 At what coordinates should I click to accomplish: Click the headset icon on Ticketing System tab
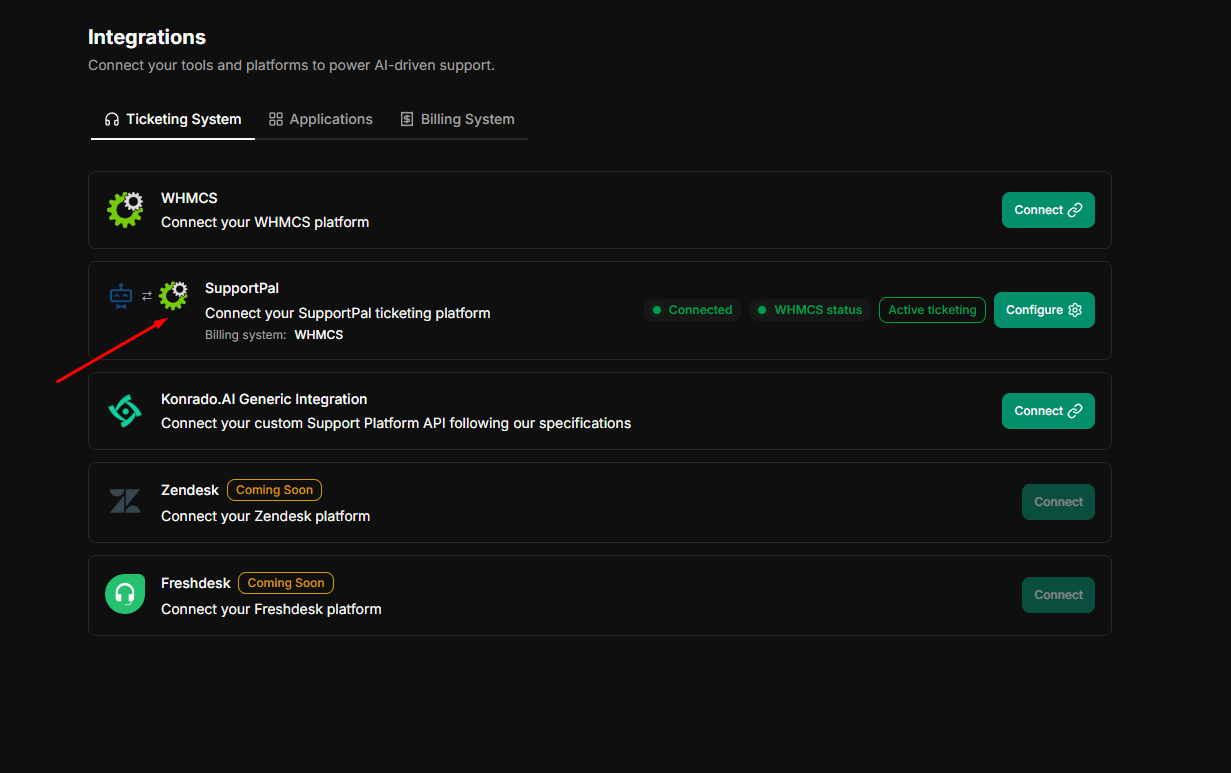(x=112, y=119)
